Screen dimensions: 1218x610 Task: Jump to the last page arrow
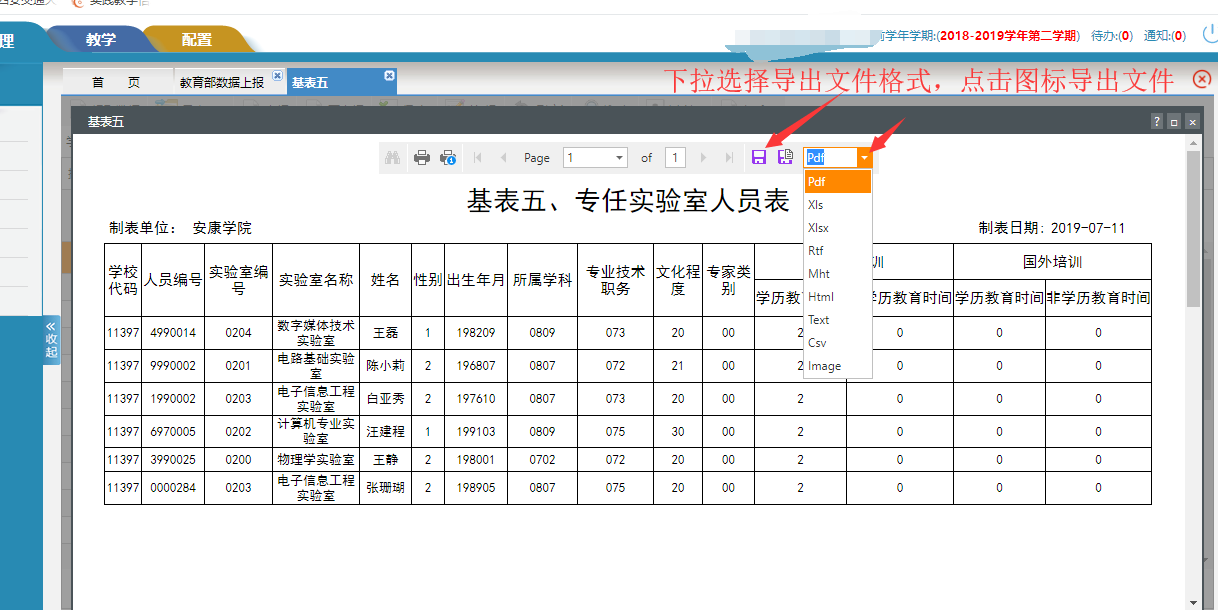click(x=729, y=158)
